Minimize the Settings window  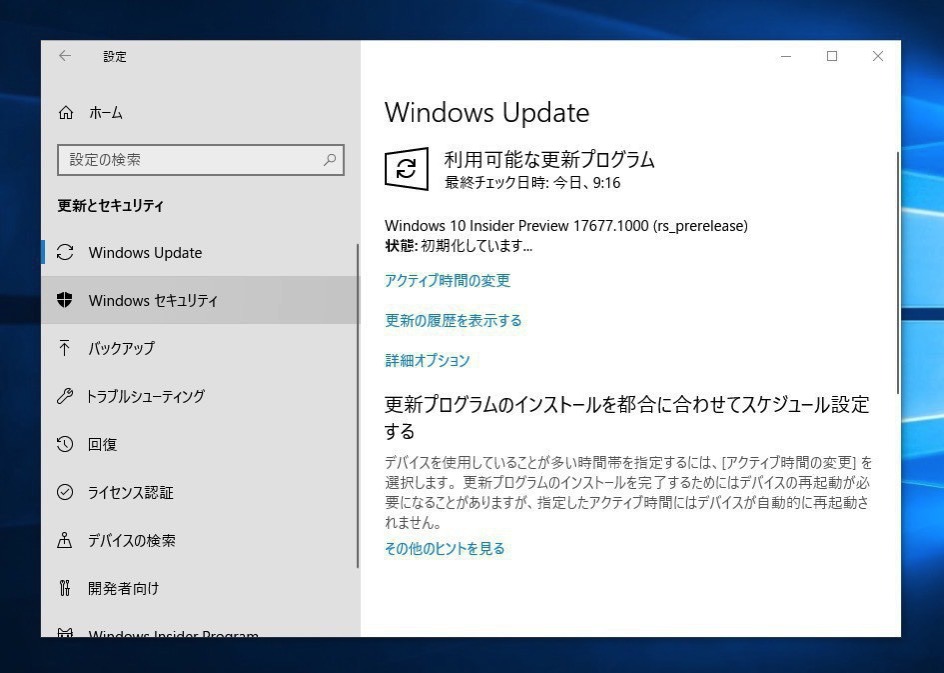[786, 56]
